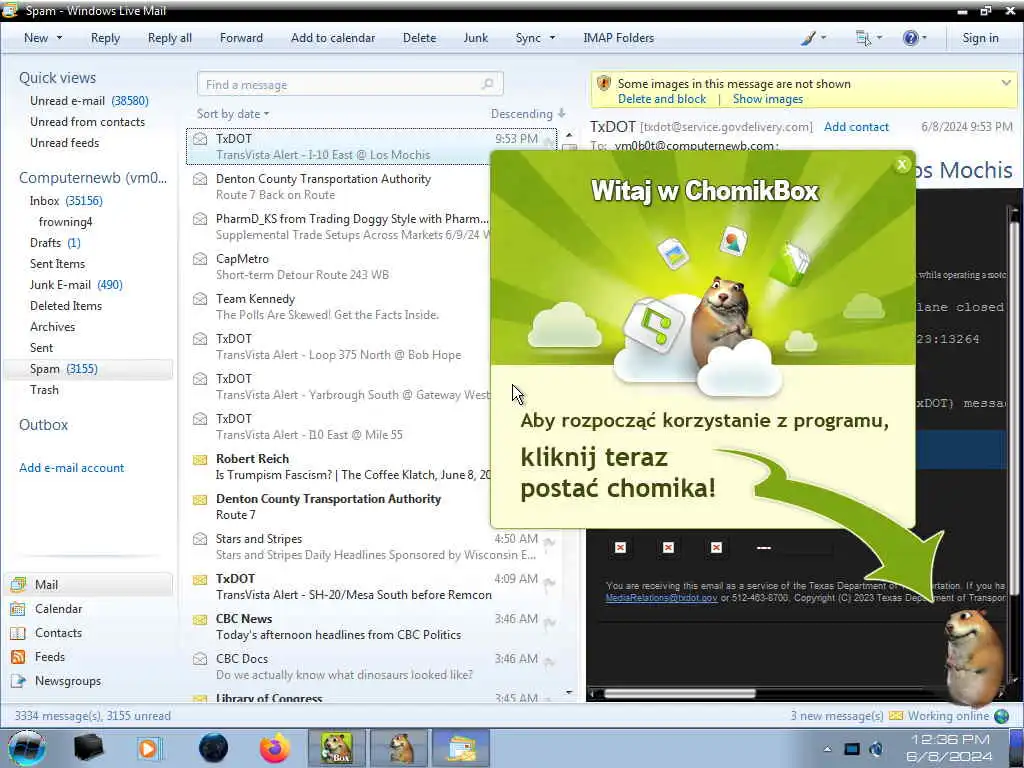Viewport: 1024px width, 768px height.
Task: Click Delete in the toolbar
Action: pos(419,38)
